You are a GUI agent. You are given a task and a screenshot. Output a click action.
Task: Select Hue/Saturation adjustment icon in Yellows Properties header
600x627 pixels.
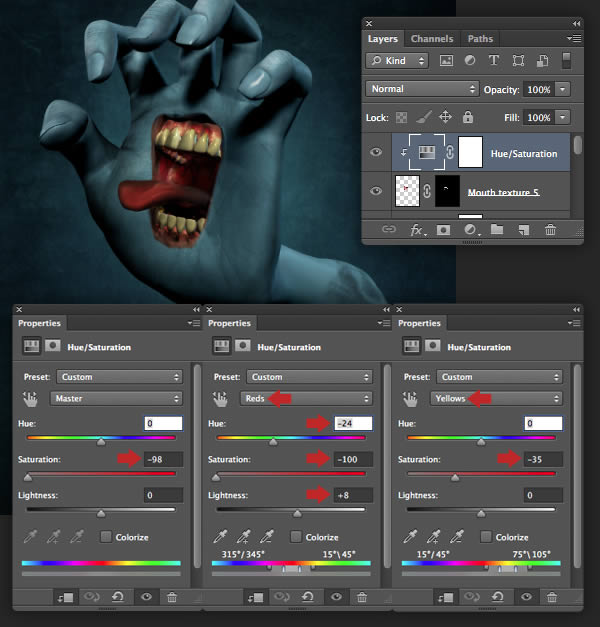(412, 346)
